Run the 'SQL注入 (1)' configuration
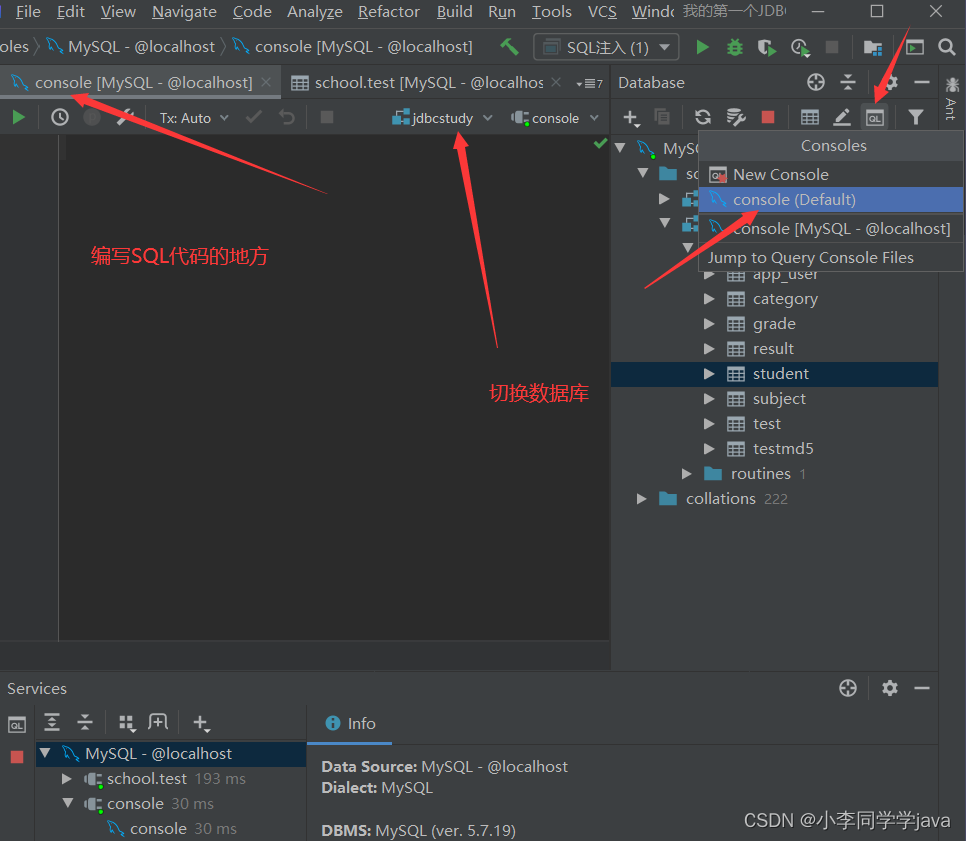The height and width of the screenshot is (841, 966). [702, 47]
